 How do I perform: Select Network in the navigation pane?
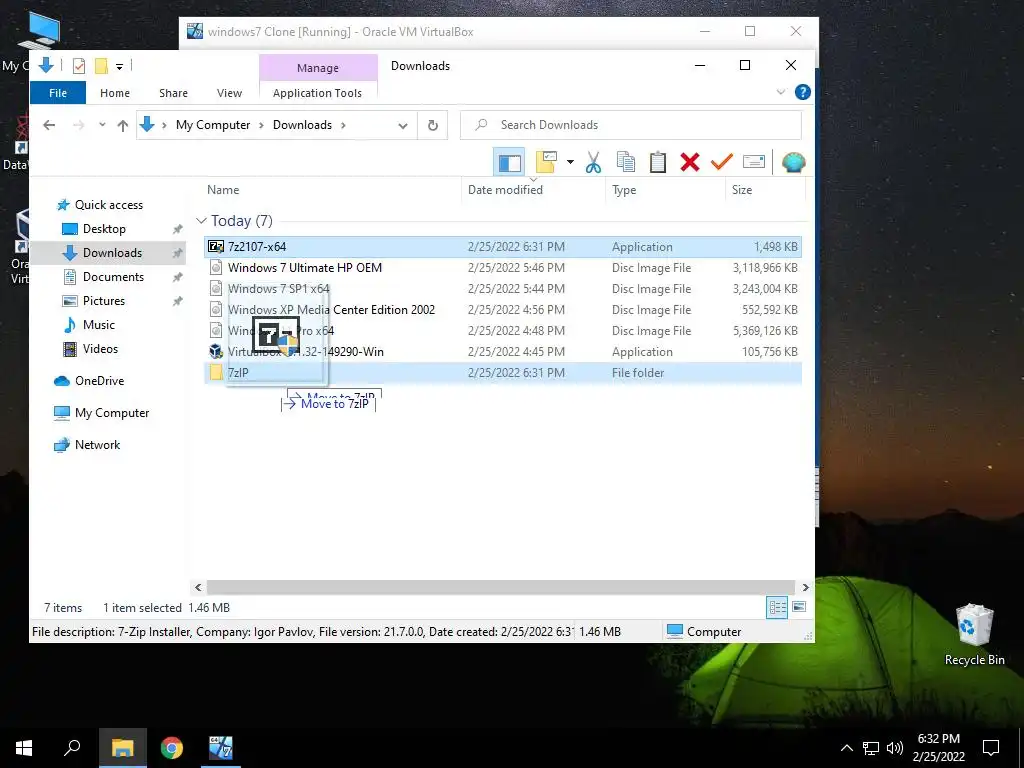[97, 445]
